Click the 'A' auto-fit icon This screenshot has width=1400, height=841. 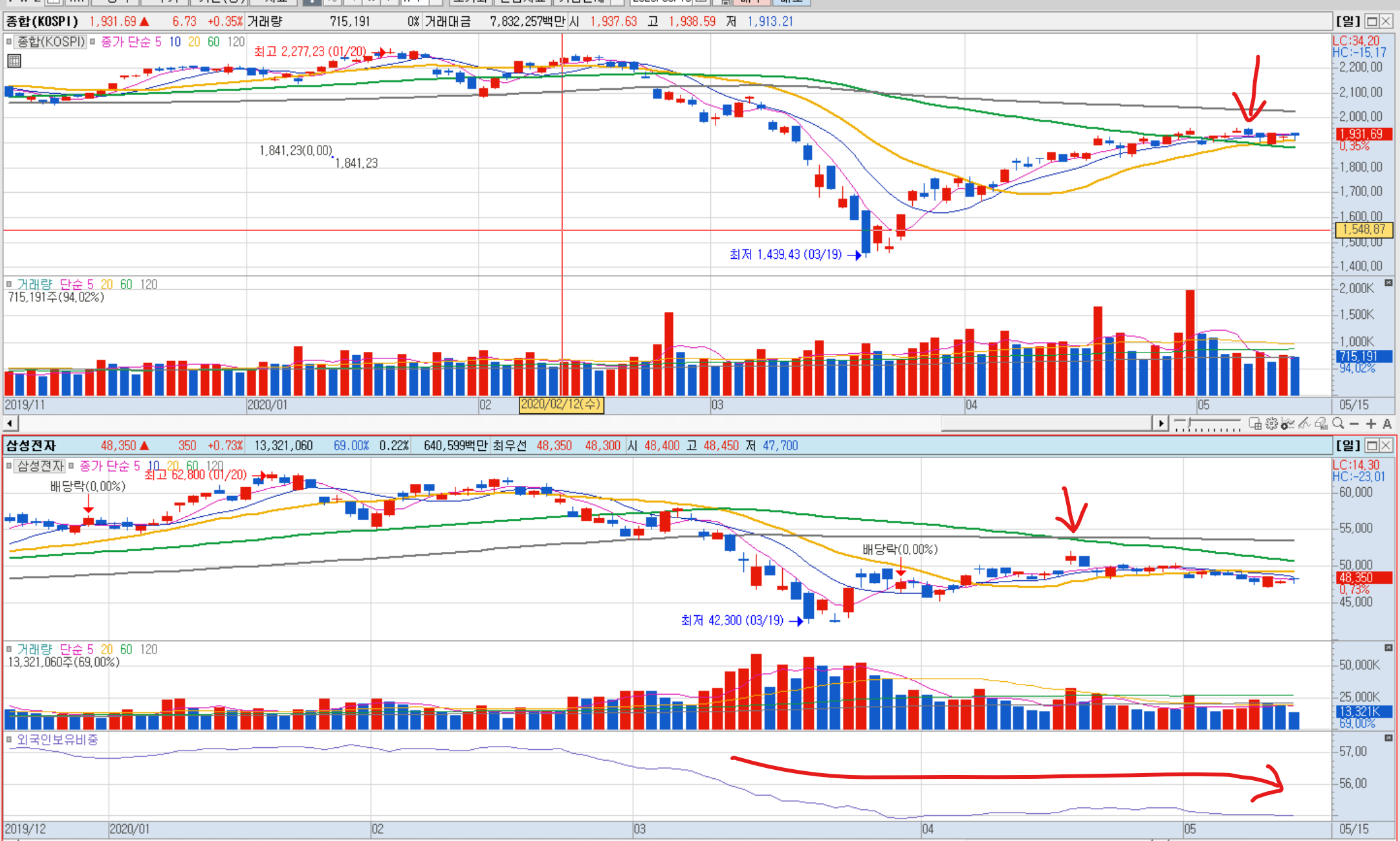point(1387,424)
